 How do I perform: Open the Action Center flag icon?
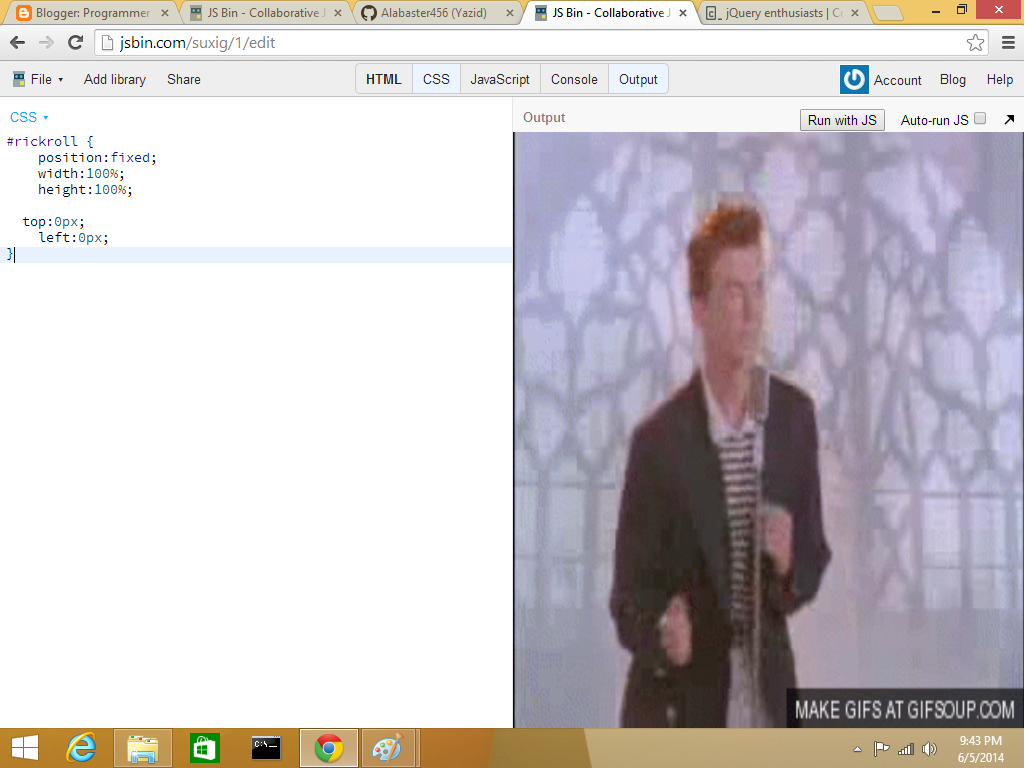pyautogui.click(x=881, y=749)
